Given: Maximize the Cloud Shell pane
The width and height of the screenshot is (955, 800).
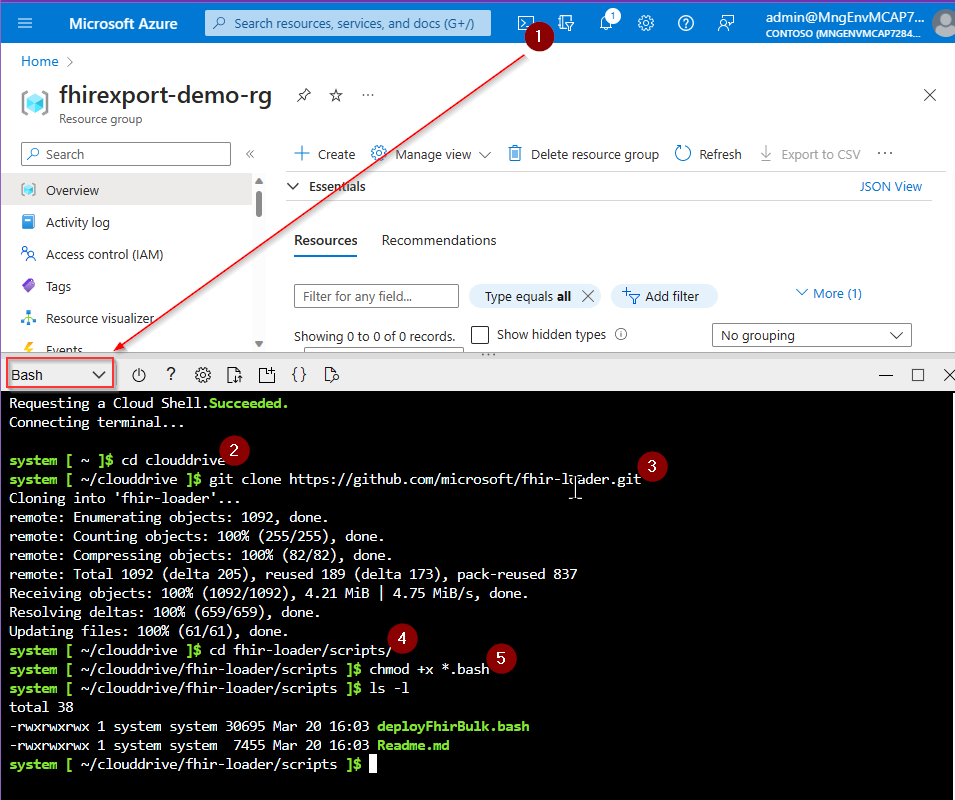Looking at the screenshot, I should (918, 375).
